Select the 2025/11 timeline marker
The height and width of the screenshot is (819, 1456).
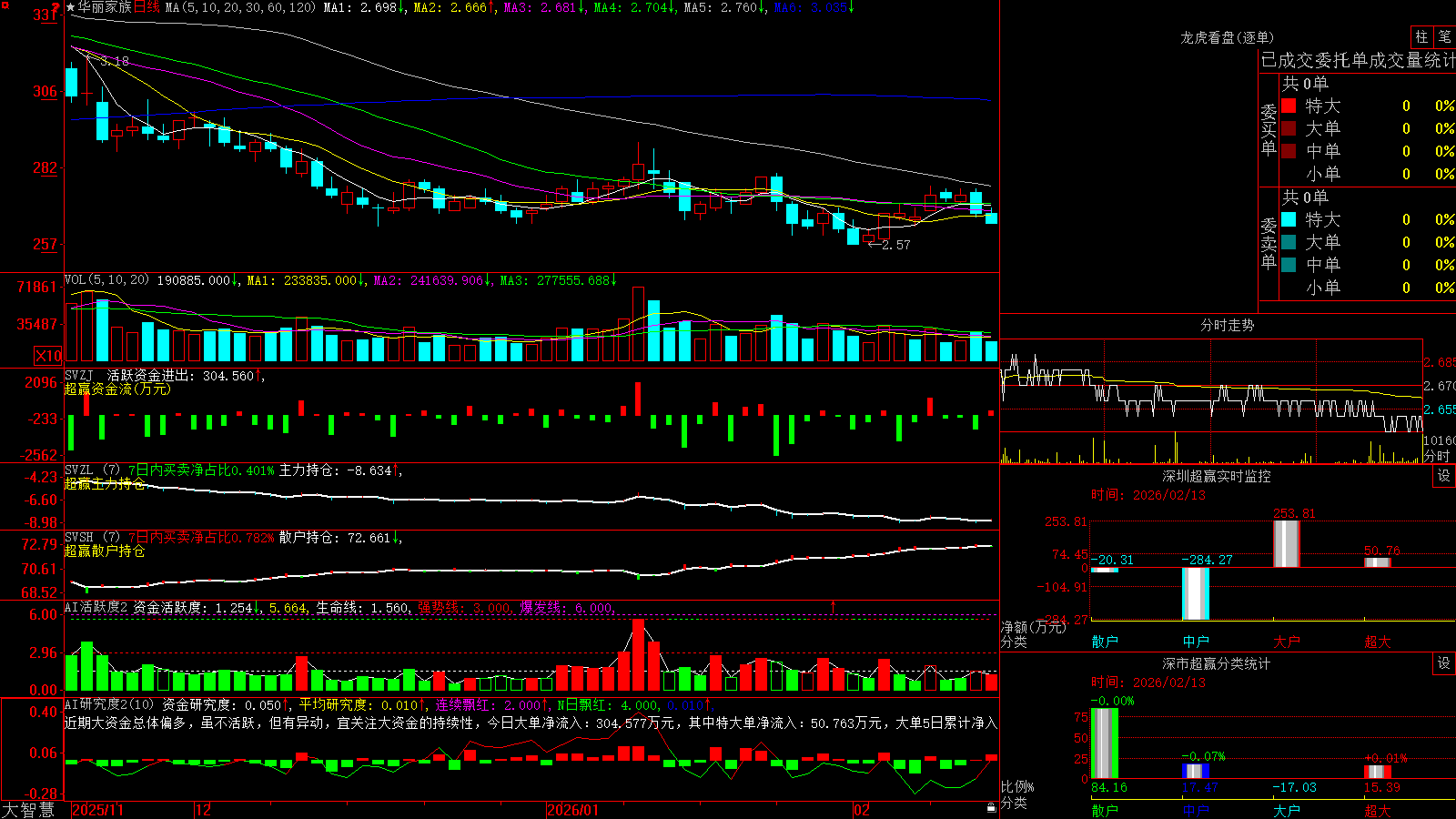point(97,810)
